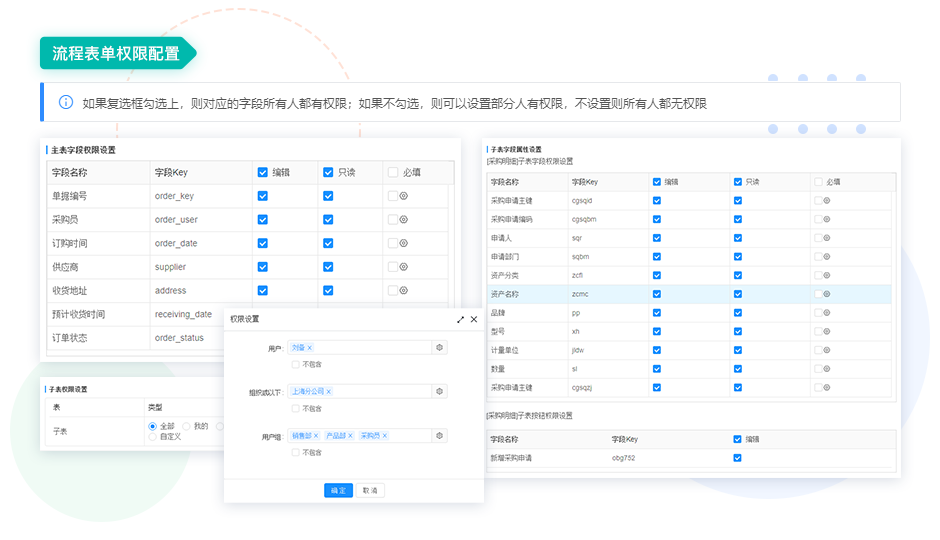Remove the 刘备 tag from 用户 field
The image size is (940, 540).
(x=310, y=348)
